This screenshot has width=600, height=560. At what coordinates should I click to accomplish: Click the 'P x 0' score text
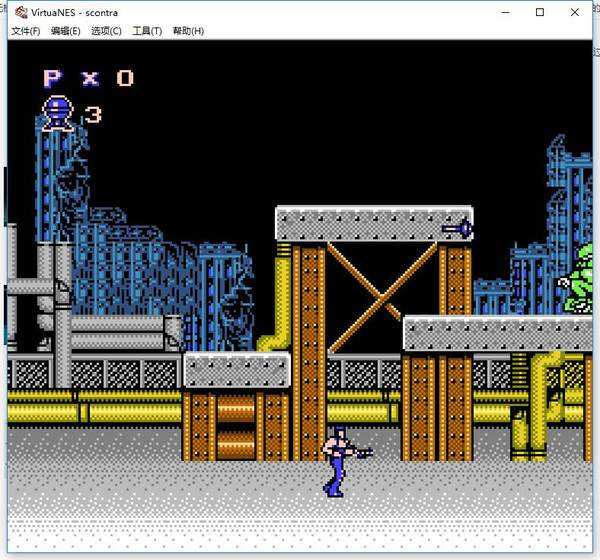[89, 78]
